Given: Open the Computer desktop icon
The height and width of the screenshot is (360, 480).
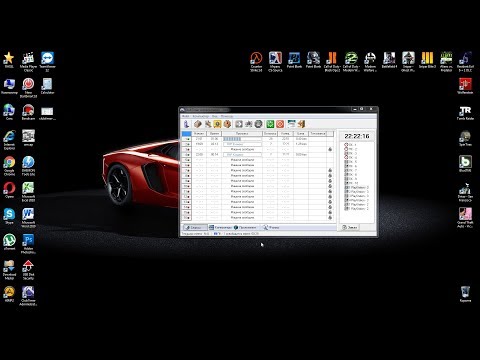Looking at the screenshot, I should pyautogui.click(x=9, y=86).
